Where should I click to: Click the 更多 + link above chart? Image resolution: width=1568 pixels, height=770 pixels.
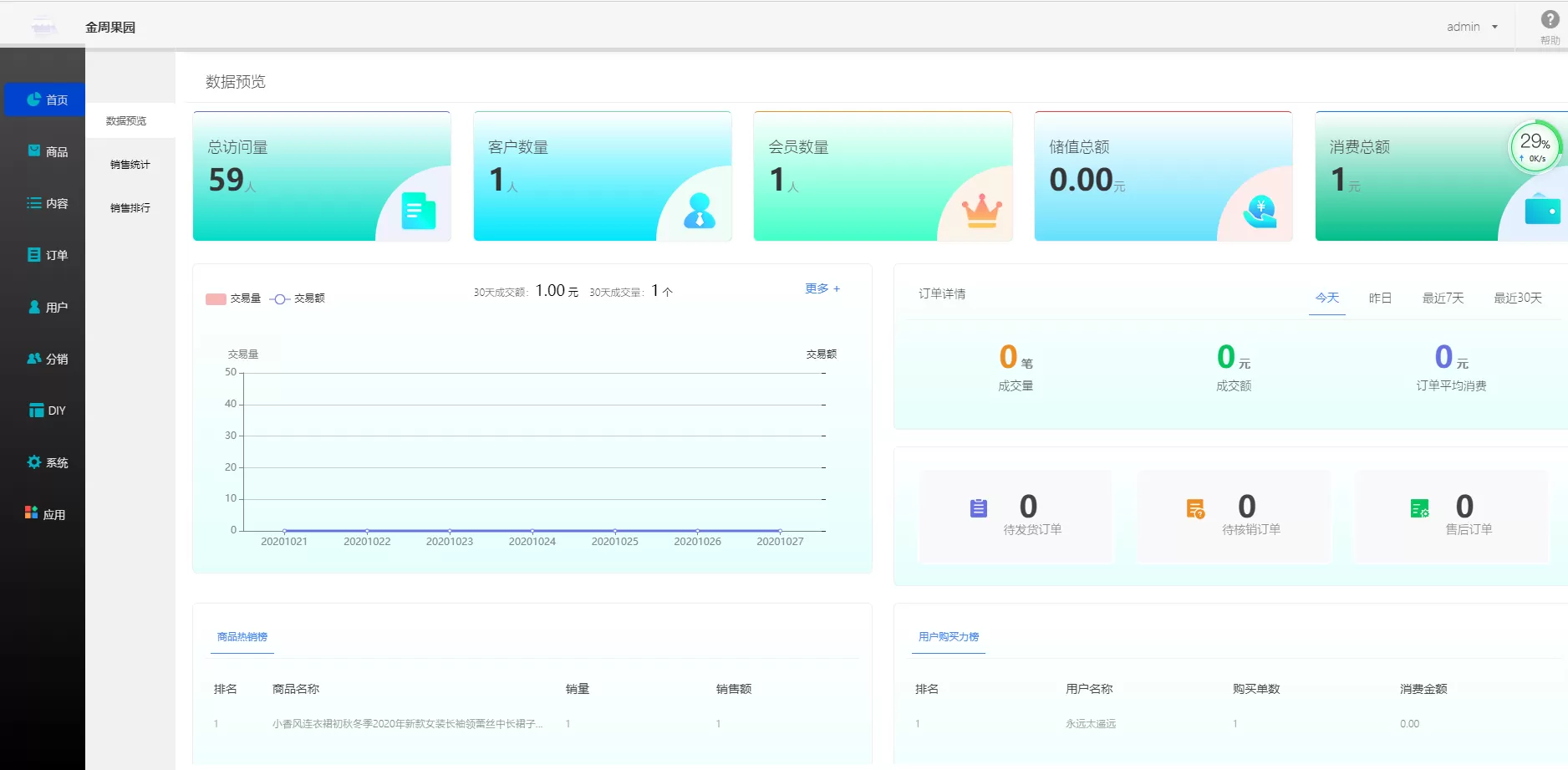coord(822,288)
